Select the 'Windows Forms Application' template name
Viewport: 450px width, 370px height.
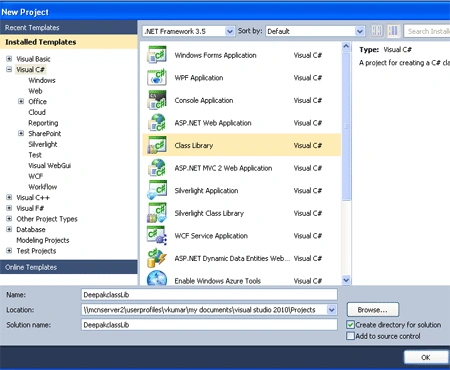click(215, 55)
